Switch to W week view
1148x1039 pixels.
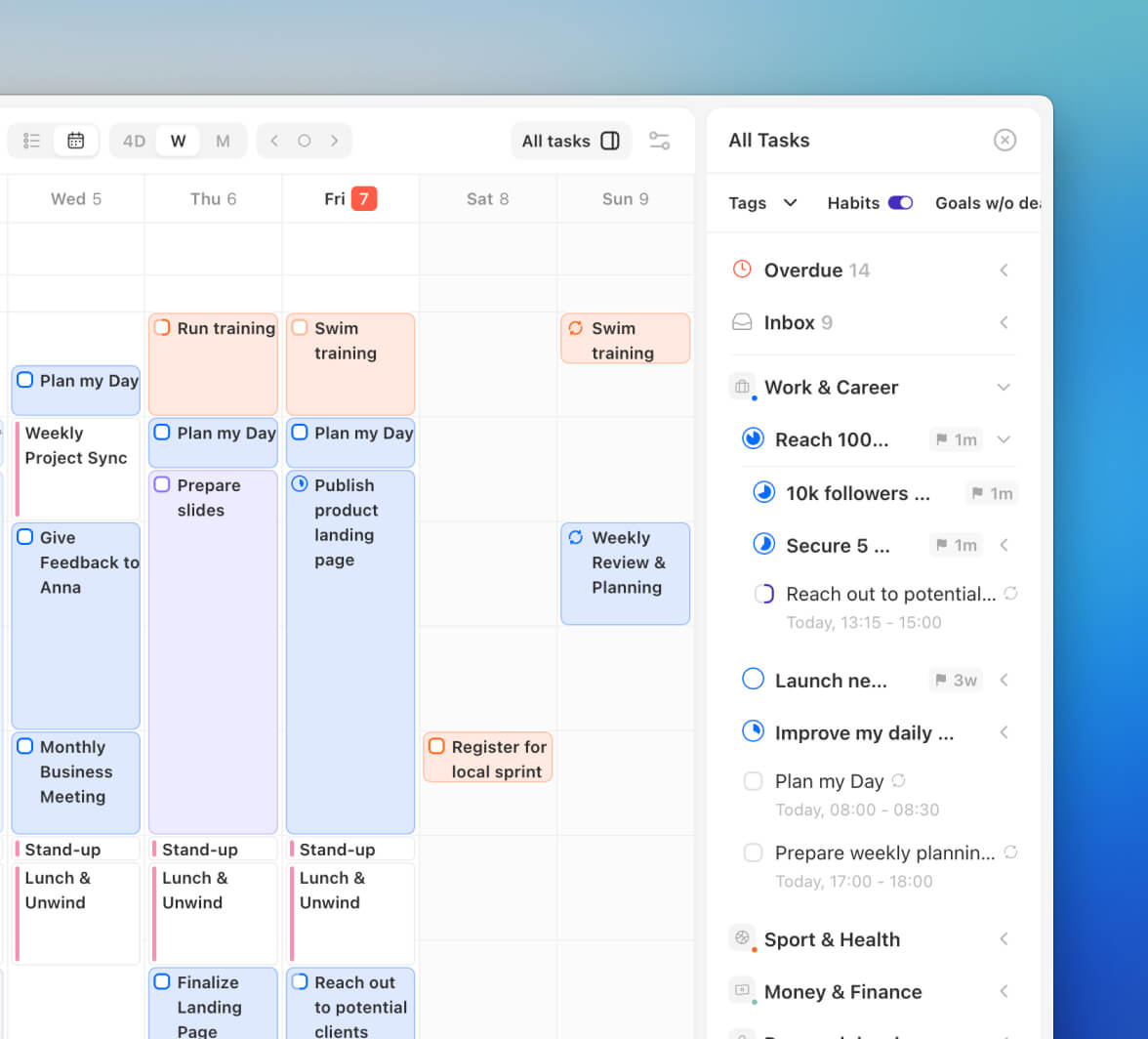(x=178, y=141)
